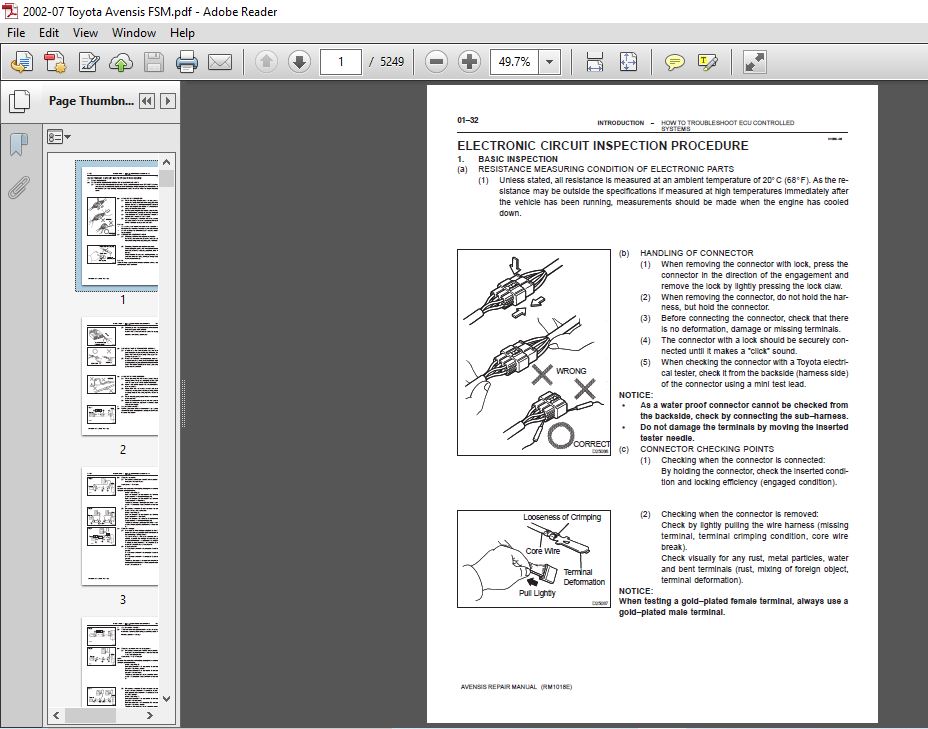928x729 pixels.
Task: Open the Window menu
Action: pyautogui.click(x=134, y=33)
